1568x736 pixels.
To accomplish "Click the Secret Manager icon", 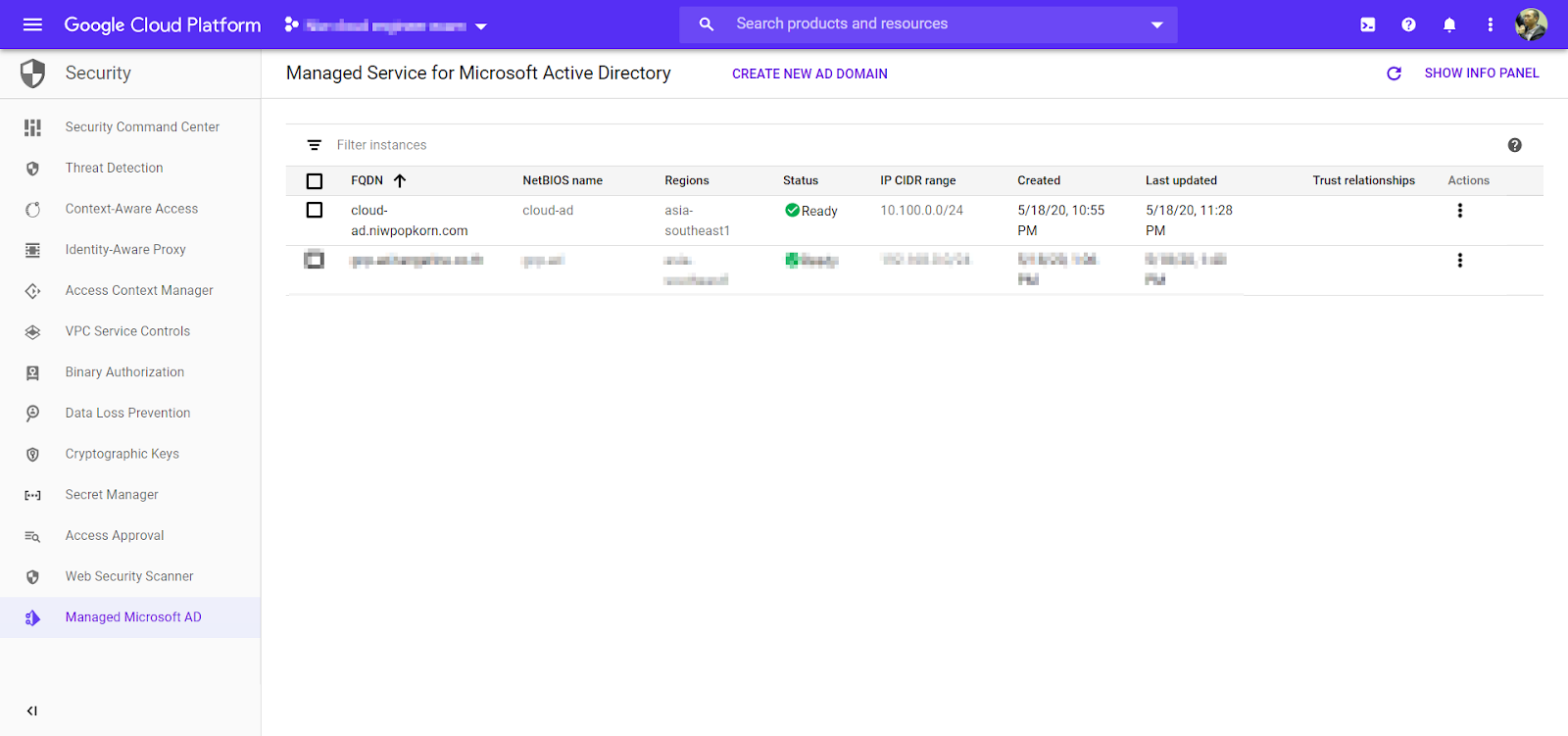I will click(32, 495).
